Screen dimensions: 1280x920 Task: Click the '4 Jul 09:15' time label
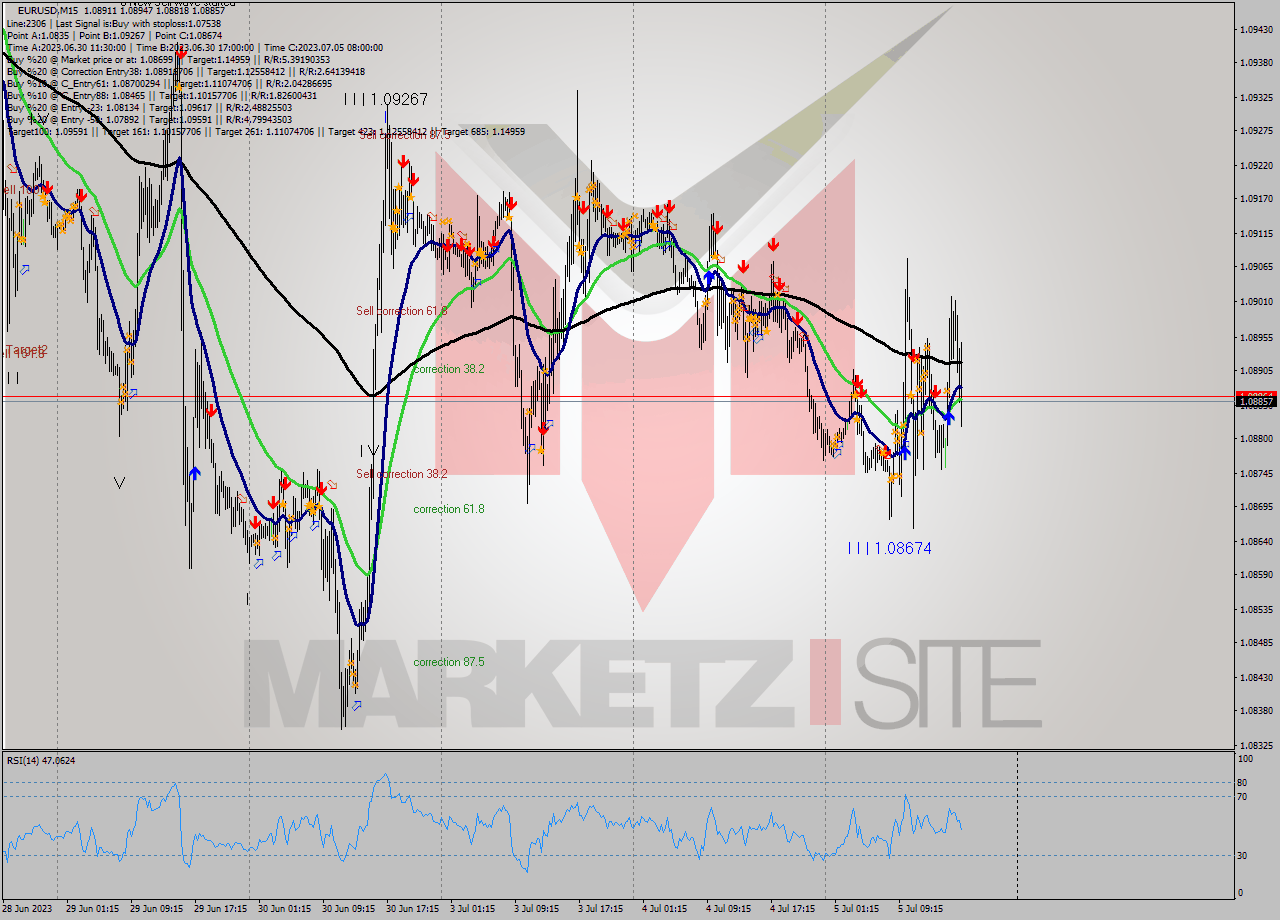click(x=729, y=909)
